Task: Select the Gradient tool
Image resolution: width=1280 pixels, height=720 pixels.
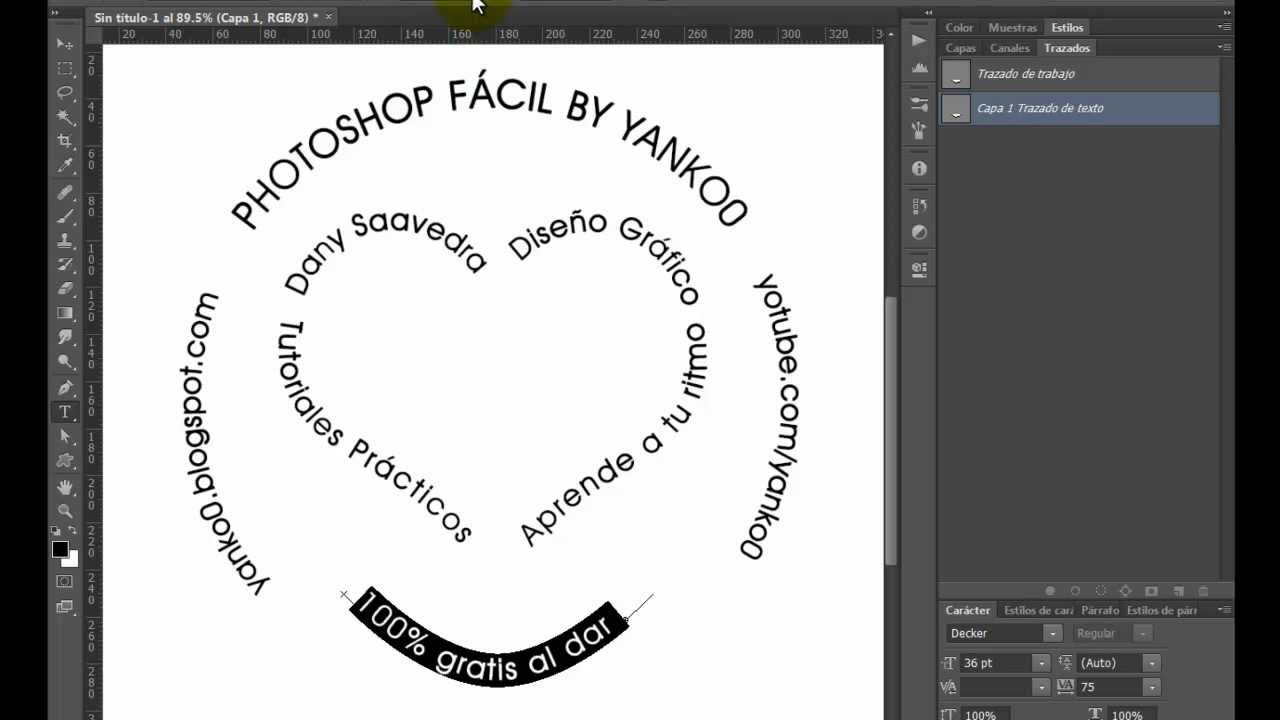Action: (65, 313)
